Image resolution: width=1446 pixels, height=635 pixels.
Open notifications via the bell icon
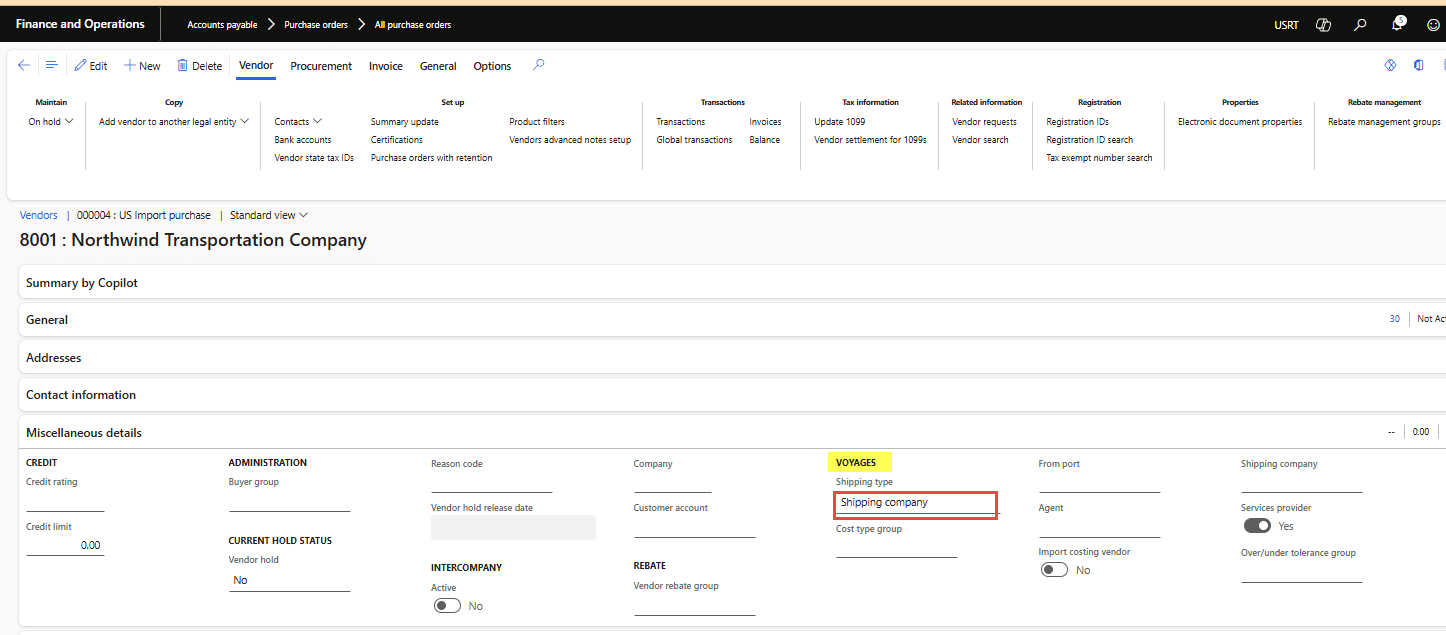tap(1396, 24)
